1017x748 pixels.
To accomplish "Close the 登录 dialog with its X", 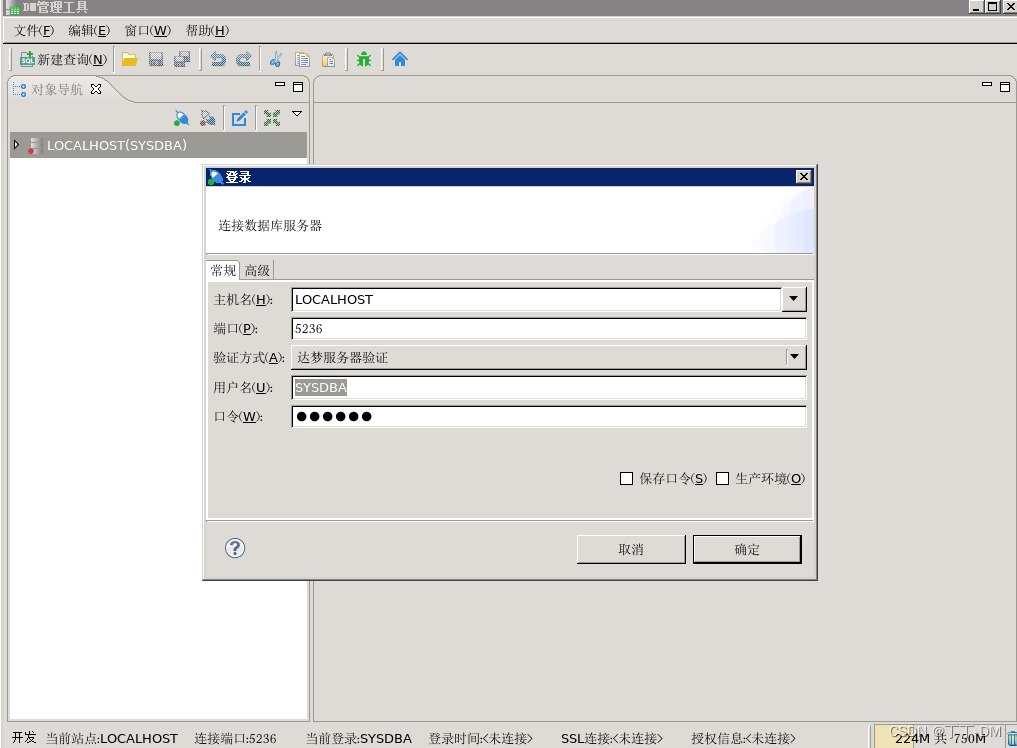I will [x=803, y=176].
